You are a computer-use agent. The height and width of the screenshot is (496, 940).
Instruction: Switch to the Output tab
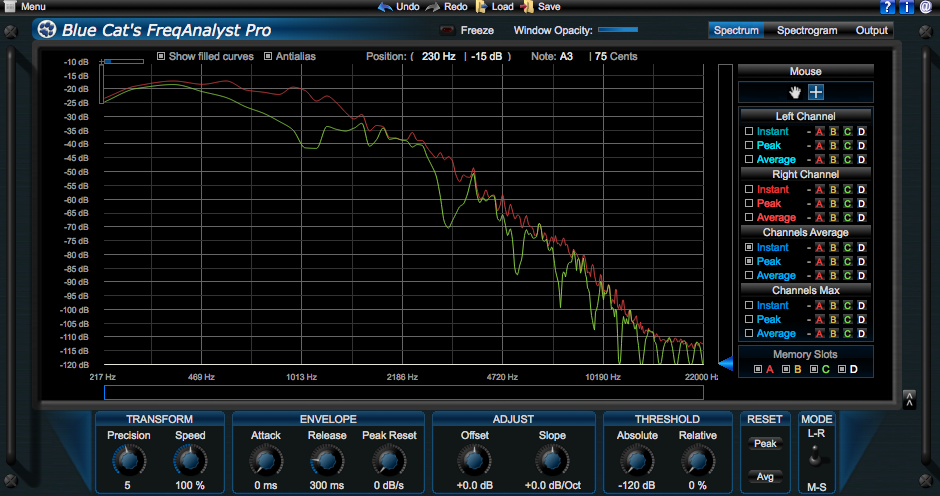(x=871, y=30)
